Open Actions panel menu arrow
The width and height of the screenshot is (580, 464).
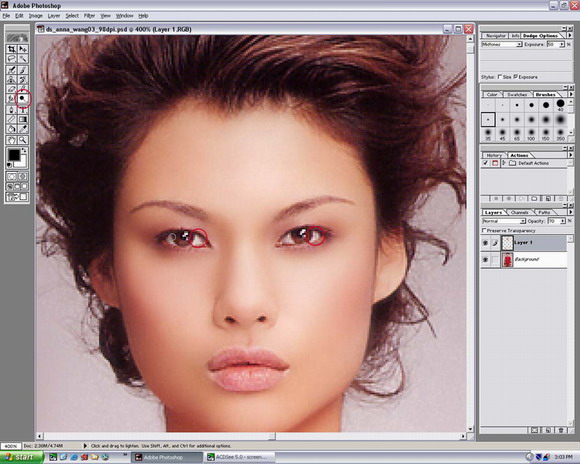pos(571,155)
